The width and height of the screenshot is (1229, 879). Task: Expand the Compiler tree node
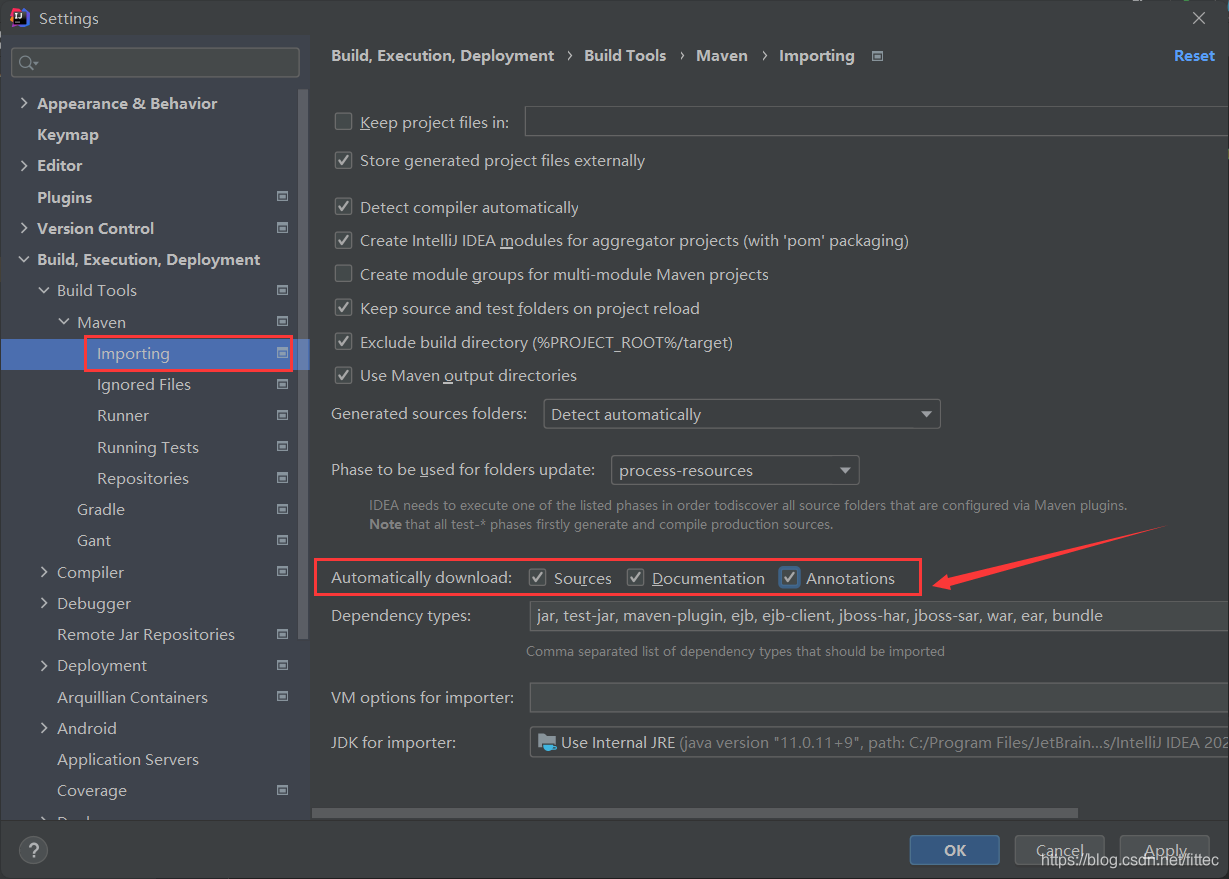tap(44, 572)
